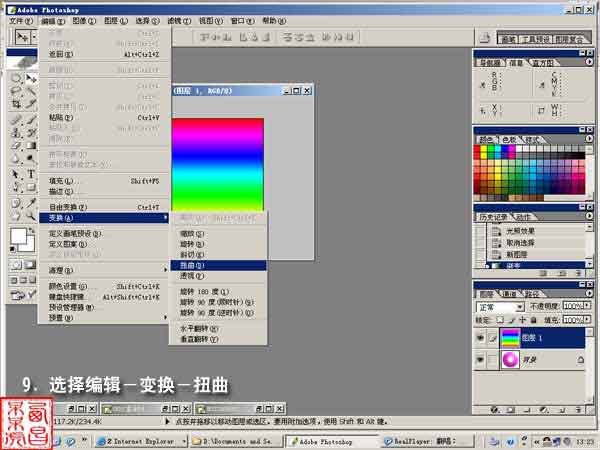
Task: Open Internet Explorer taskbar group
Action: pos(141,441)
